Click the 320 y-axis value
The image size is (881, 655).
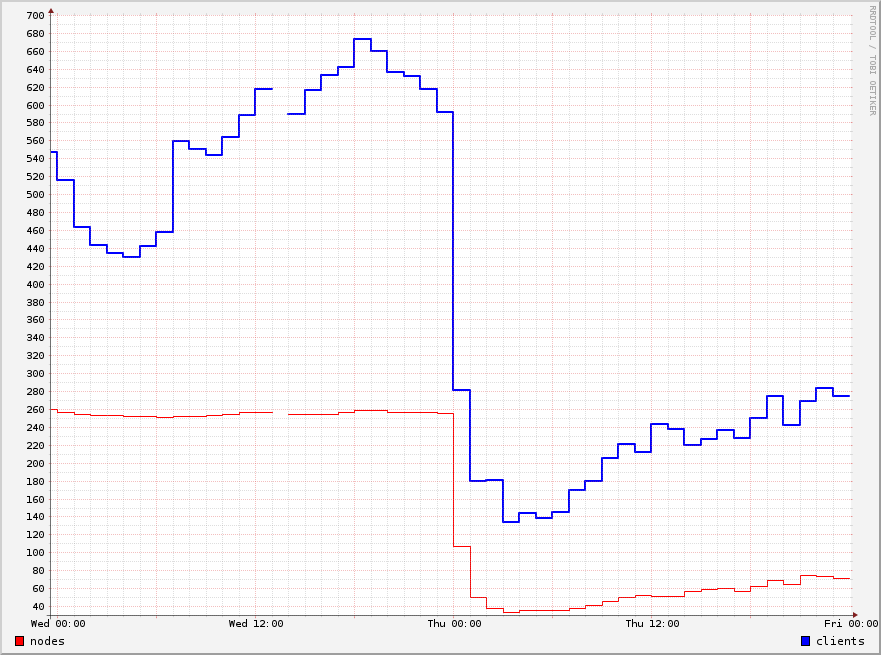(35, 356)
